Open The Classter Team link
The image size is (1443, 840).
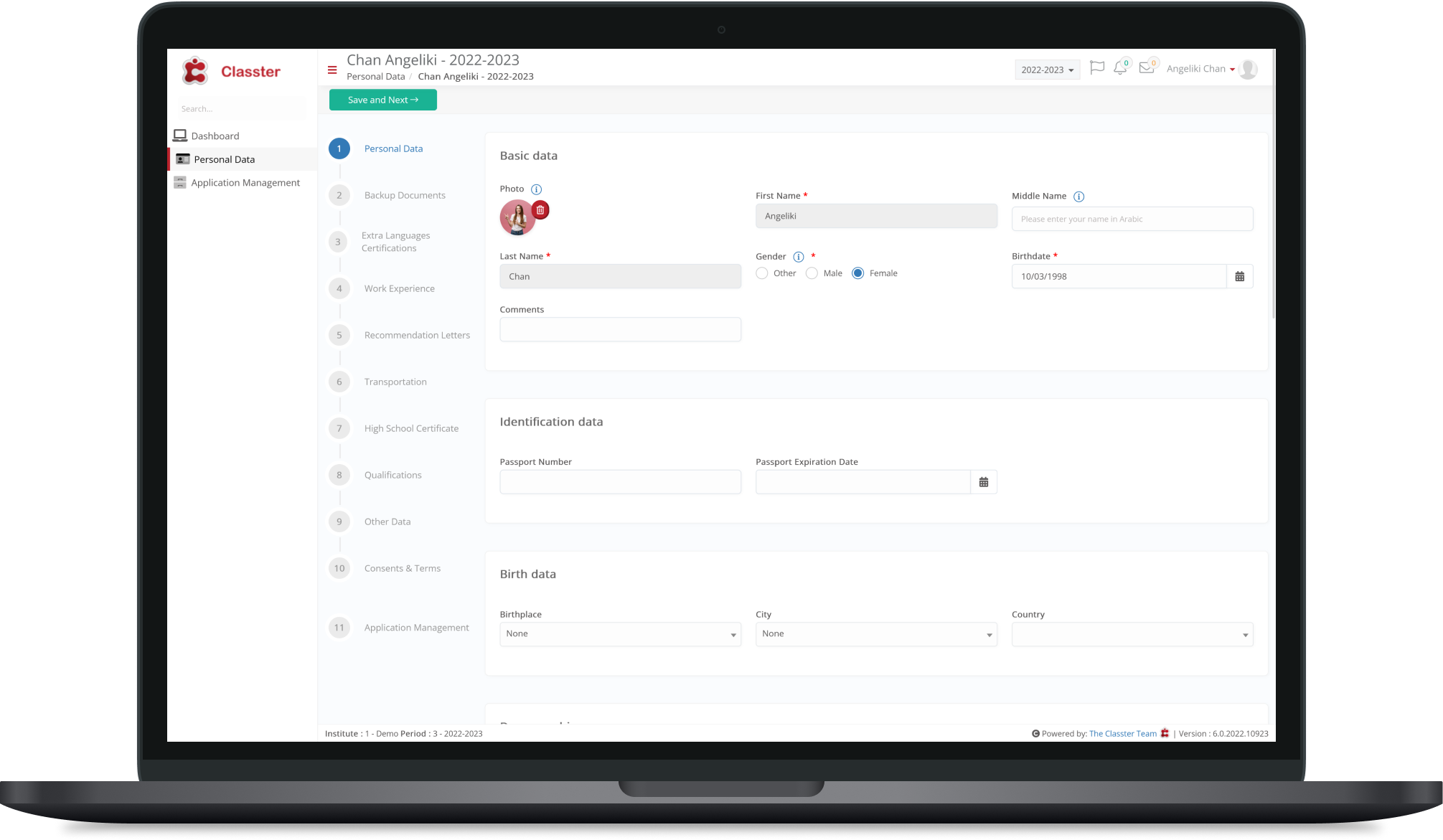1122,733
